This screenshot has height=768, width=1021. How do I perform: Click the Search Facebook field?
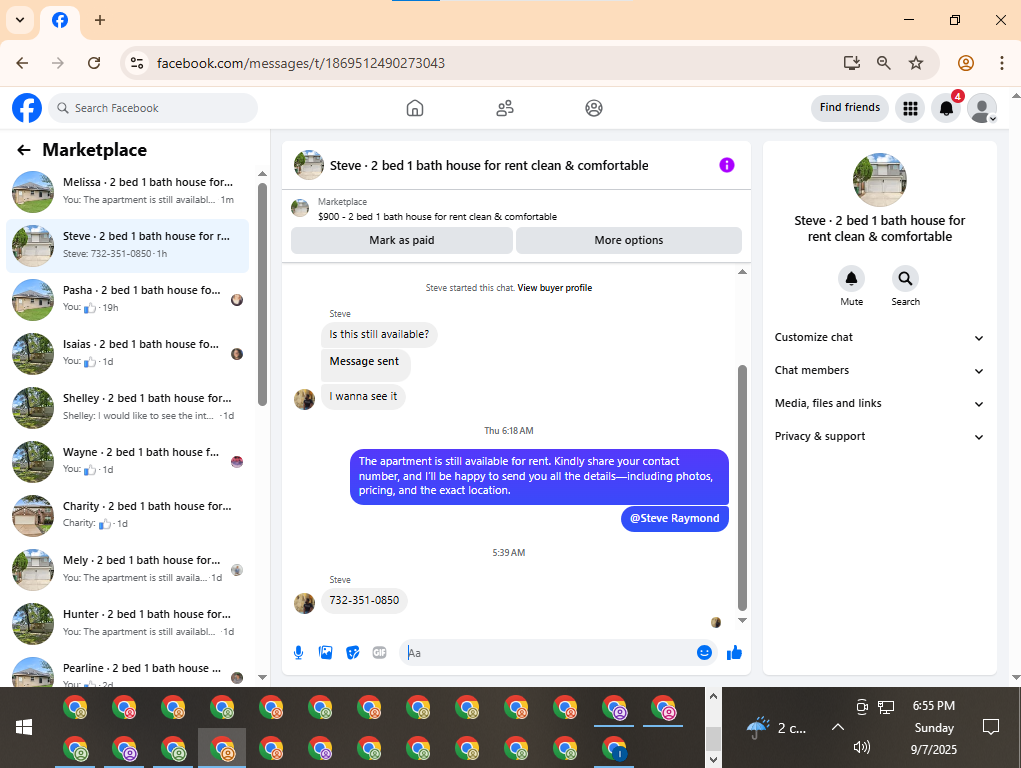point(154,108)
